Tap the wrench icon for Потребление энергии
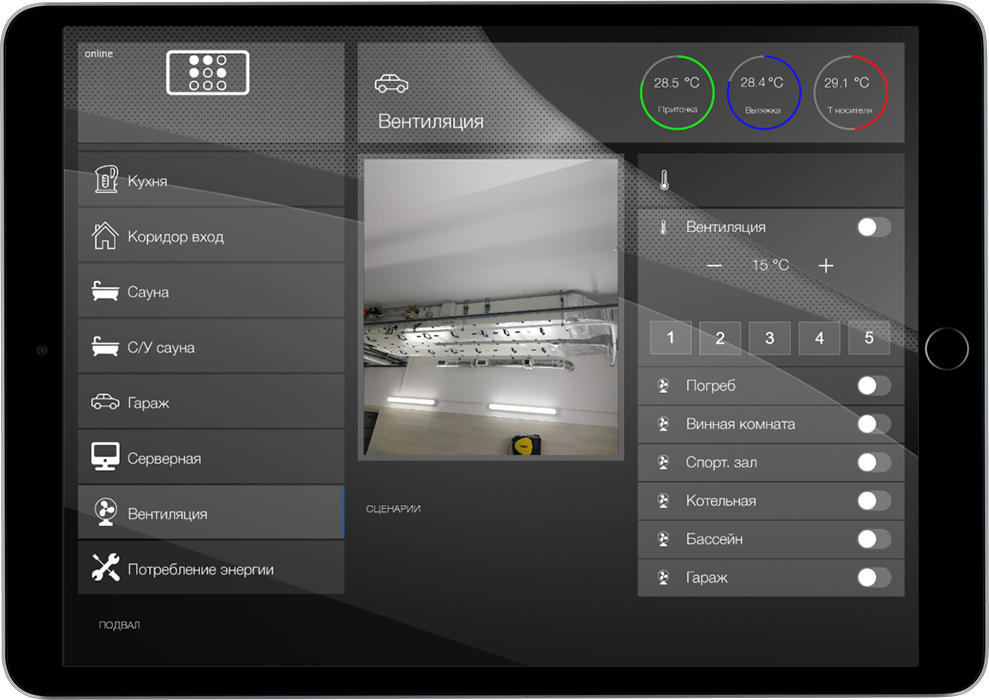 (104, 569)
